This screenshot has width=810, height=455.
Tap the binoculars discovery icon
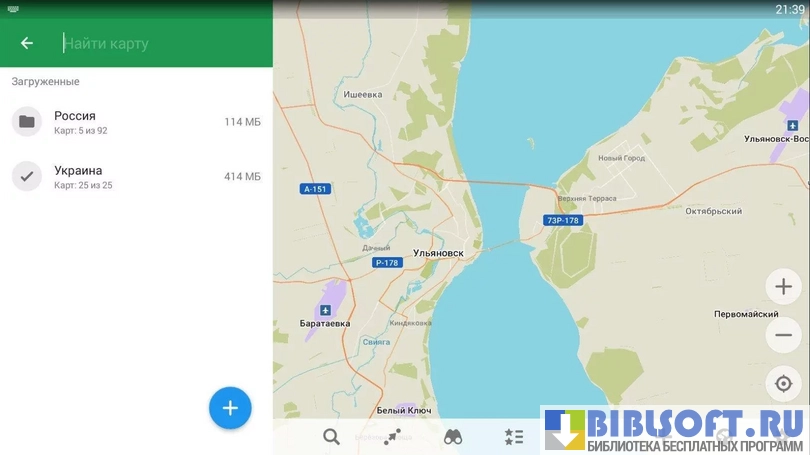[453, 436]
